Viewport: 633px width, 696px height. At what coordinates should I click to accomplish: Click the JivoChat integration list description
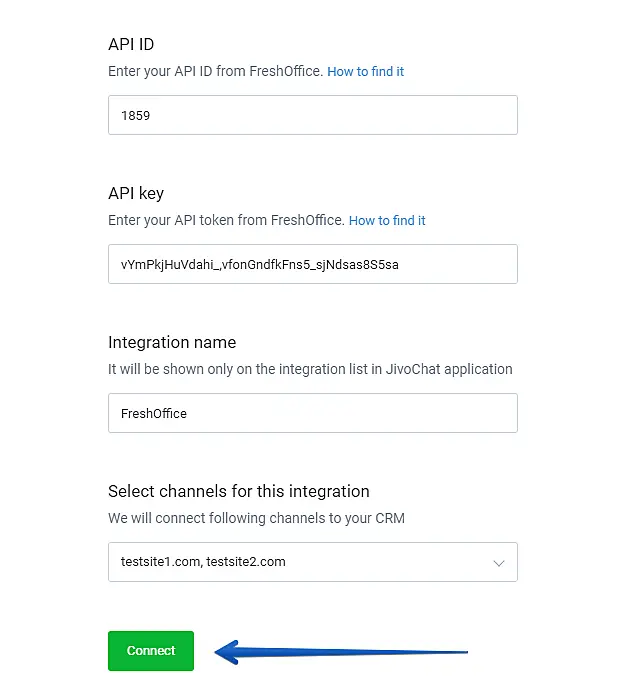coord(310,369)
